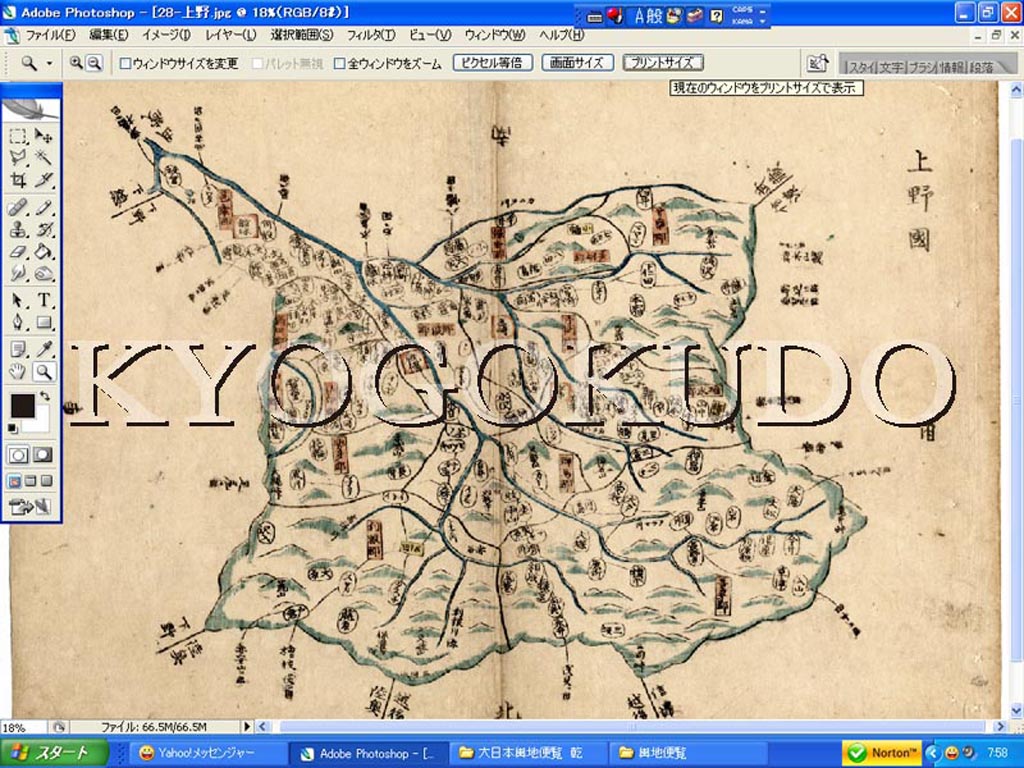Activate the Crop tool

click(18, 179)
